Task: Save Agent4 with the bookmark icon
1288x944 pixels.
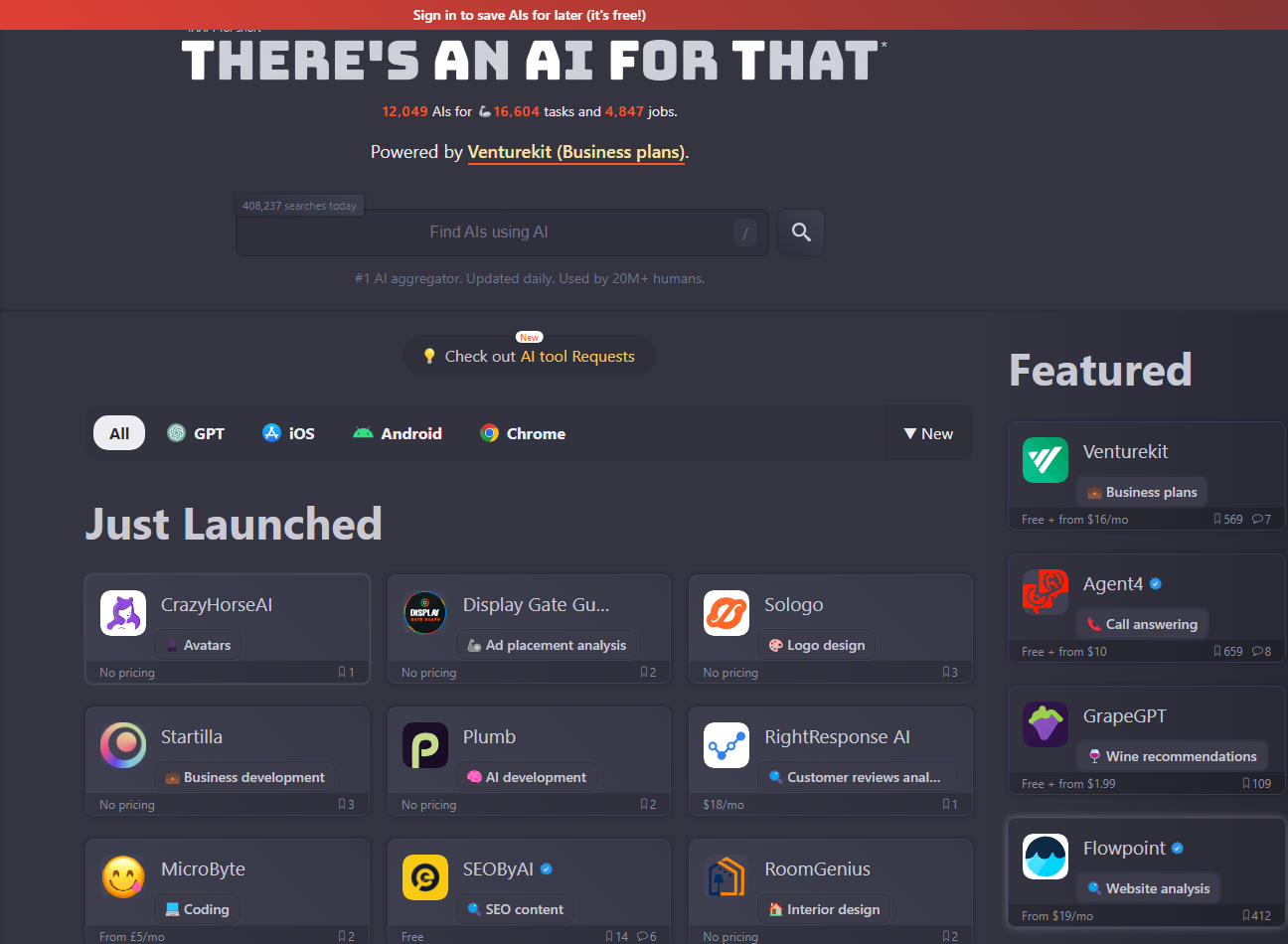Action: (x=1217, y=651)
